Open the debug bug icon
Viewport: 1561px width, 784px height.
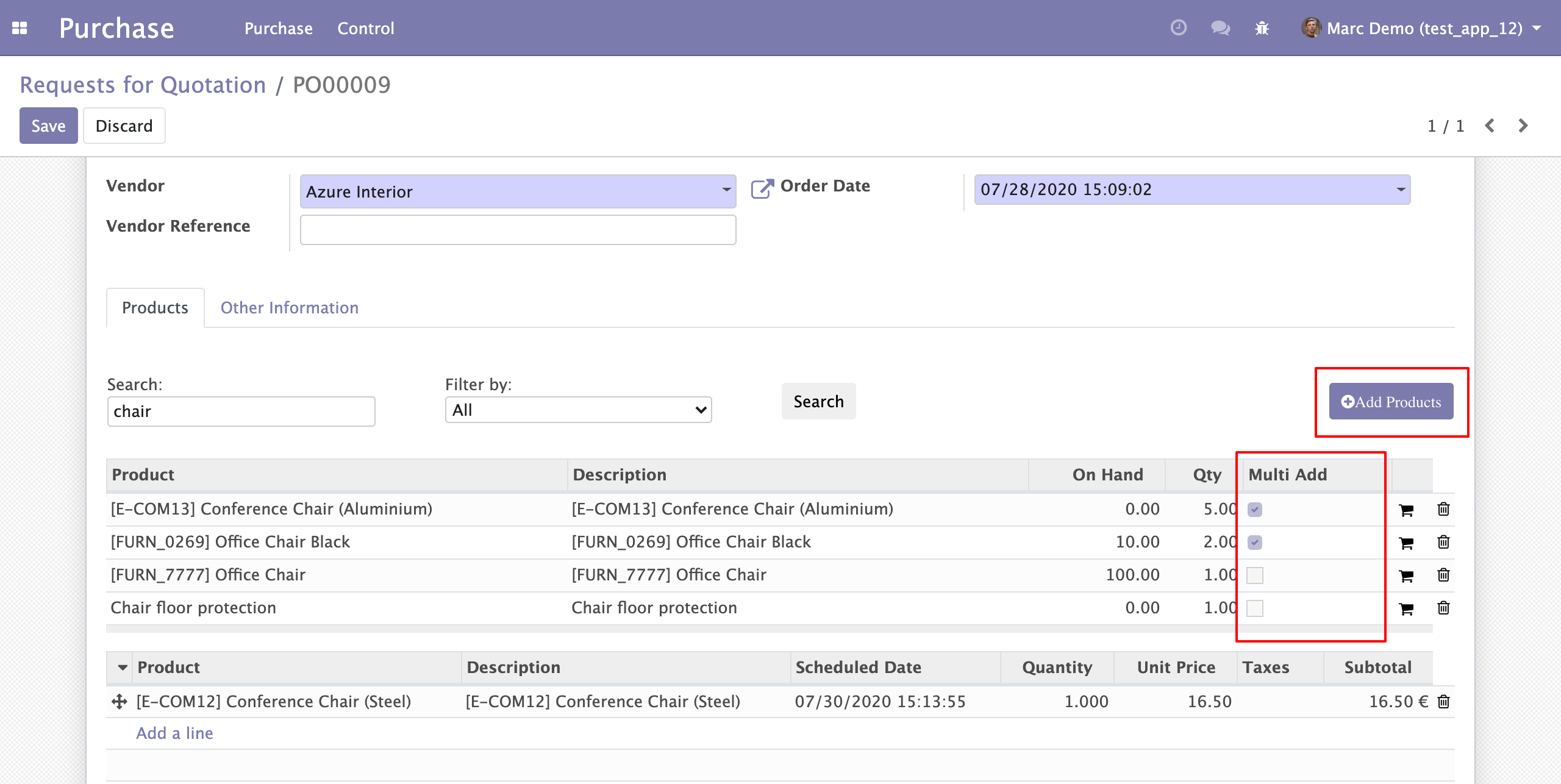1262,28
